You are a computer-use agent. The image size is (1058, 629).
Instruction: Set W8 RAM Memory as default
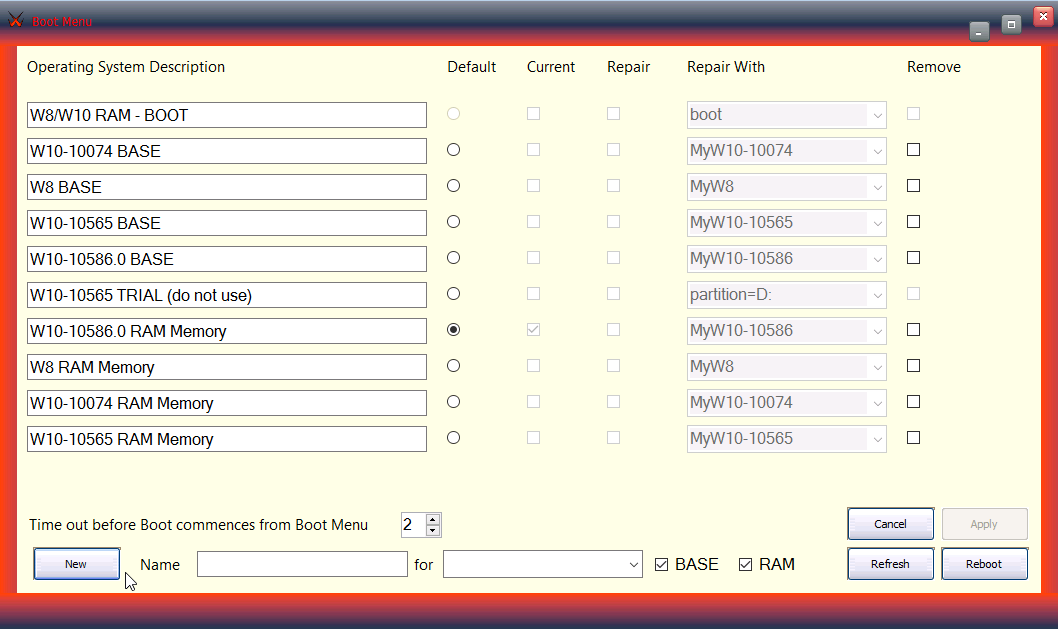453,366
